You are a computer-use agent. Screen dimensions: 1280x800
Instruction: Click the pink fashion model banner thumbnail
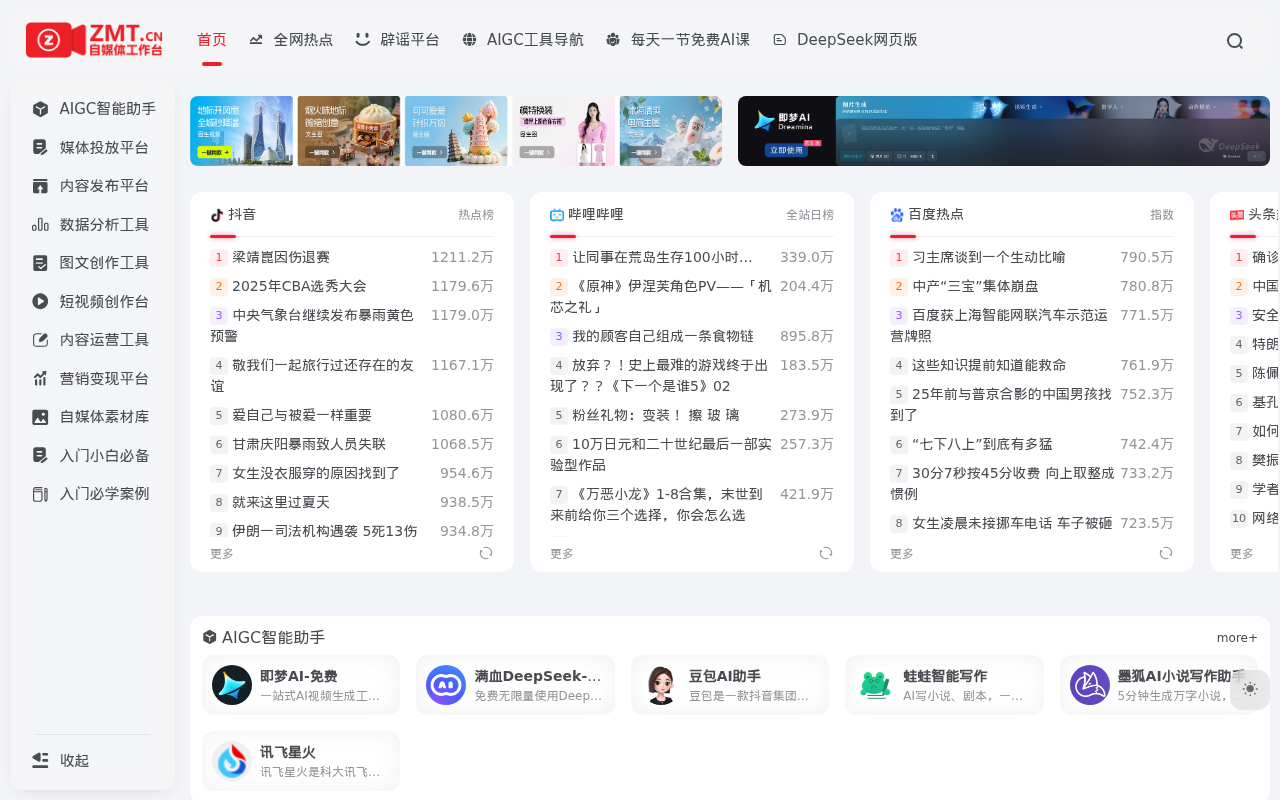564,131
